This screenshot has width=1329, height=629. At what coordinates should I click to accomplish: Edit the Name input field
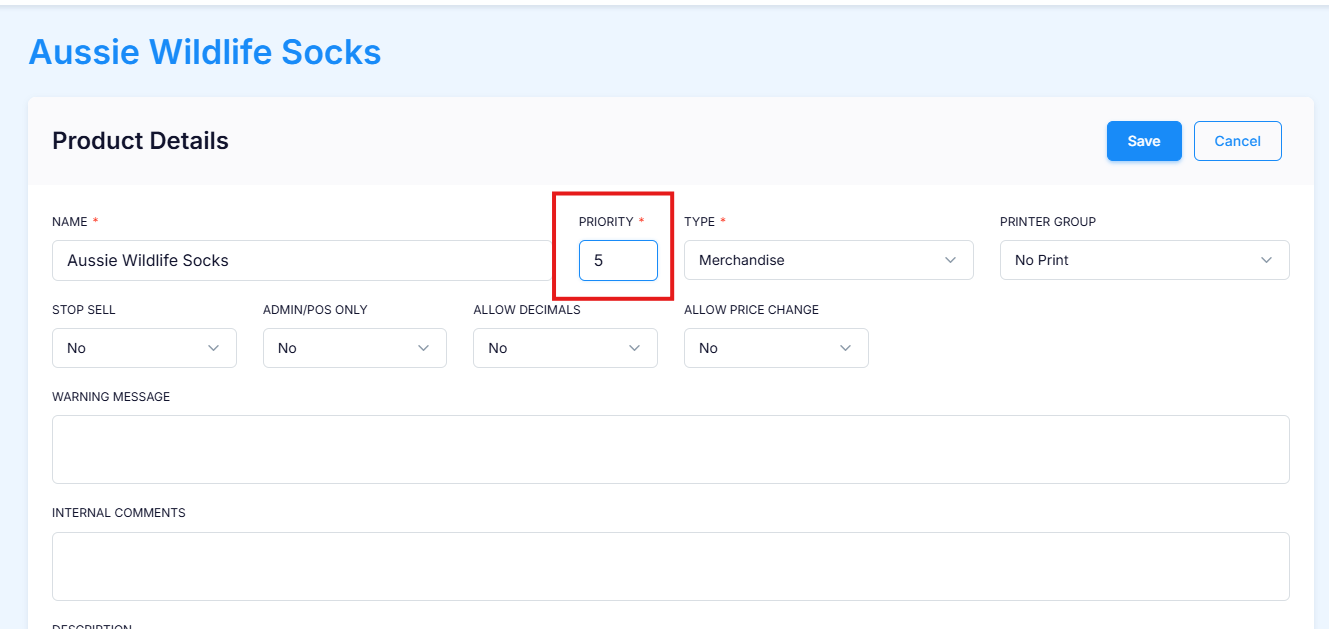coord(302,260)
